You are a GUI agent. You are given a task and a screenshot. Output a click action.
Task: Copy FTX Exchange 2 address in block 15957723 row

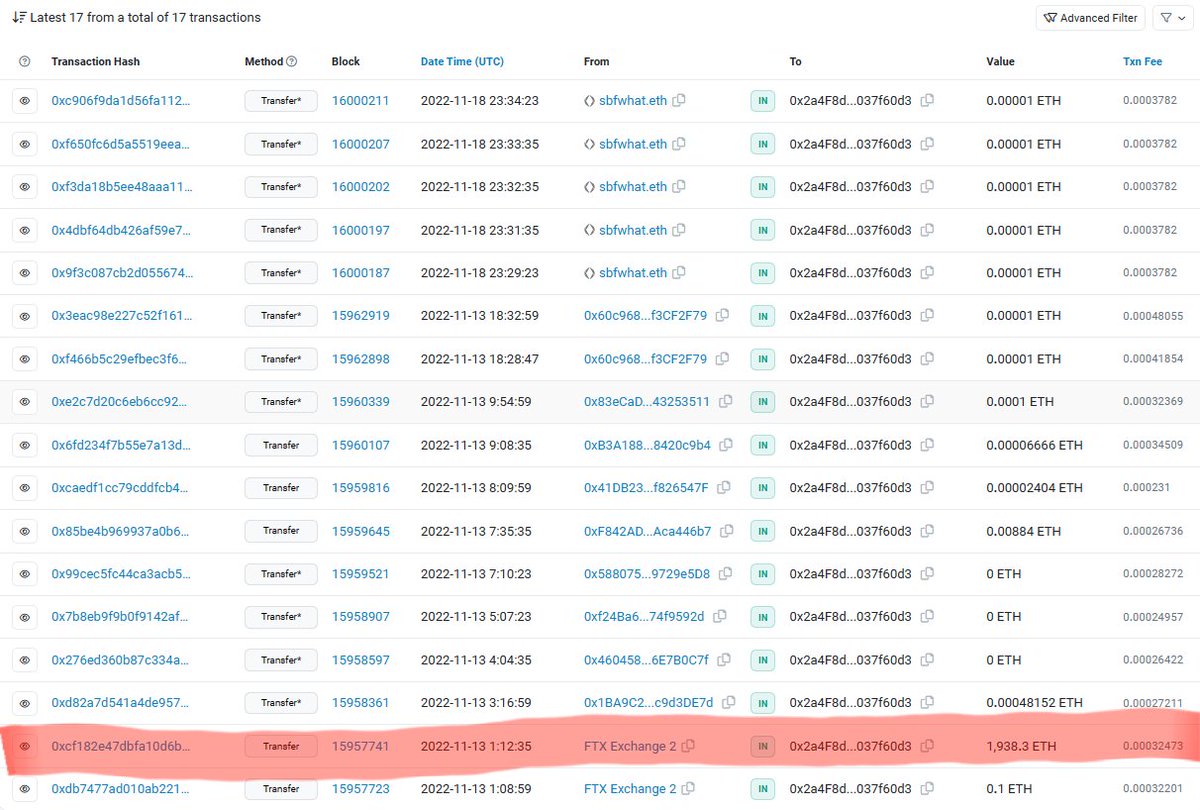688,789
